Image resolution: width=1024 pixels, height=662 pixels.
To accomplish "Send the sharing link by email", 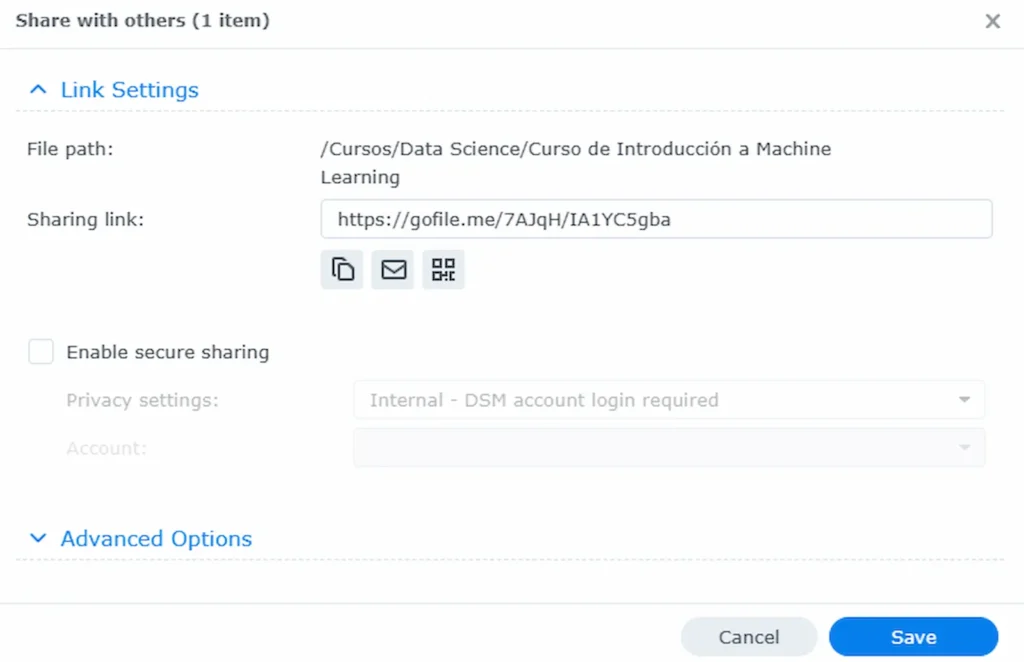I will (393, 269).
